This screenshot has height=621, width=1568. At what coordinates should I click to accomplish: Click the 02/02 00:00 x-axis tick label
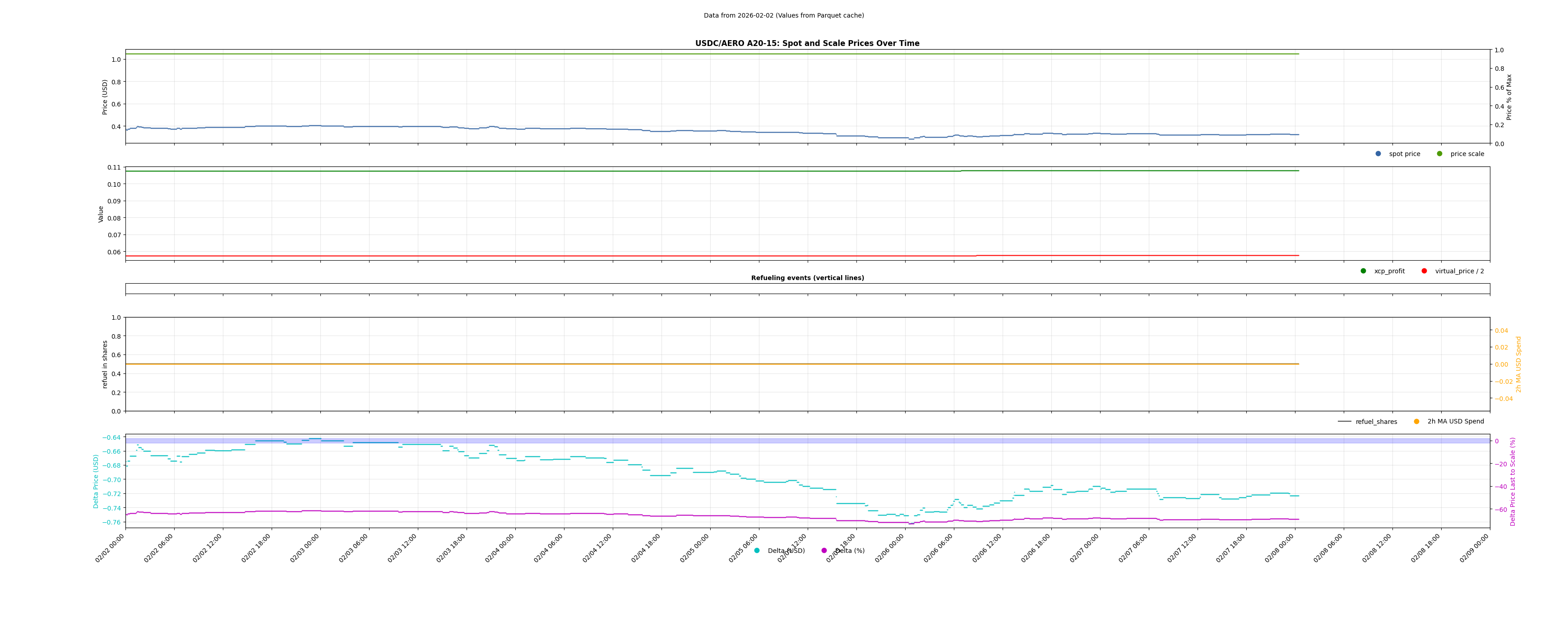[x=110, y=549]
